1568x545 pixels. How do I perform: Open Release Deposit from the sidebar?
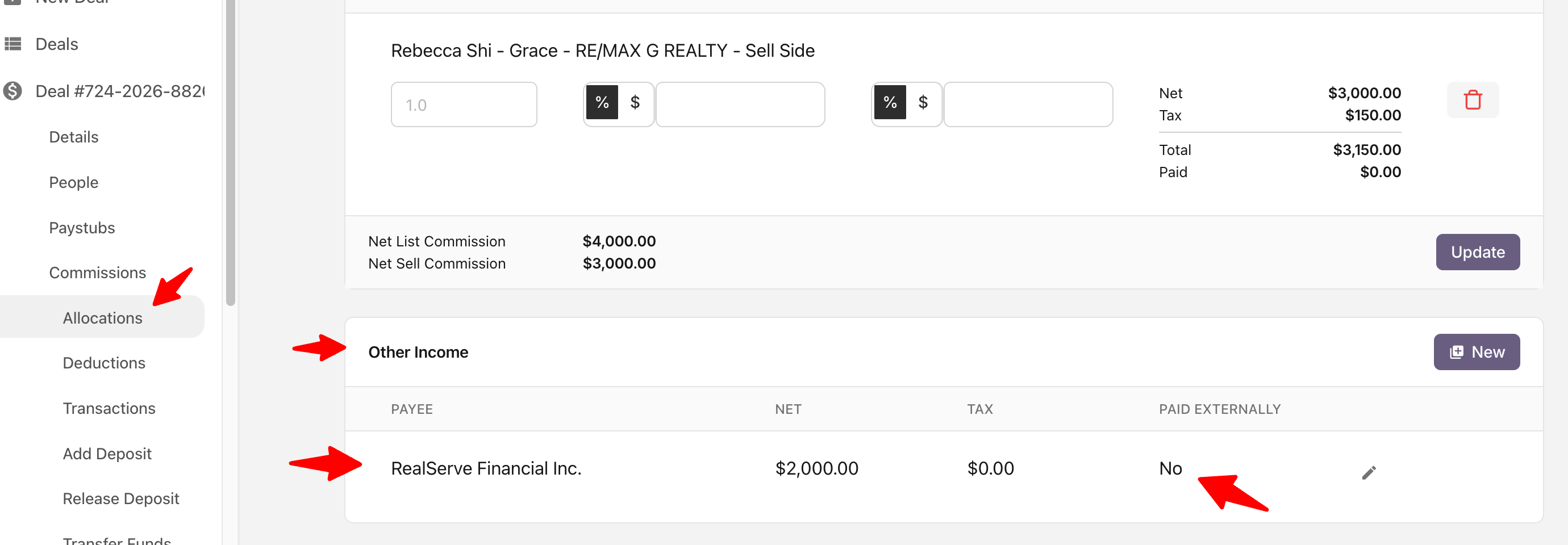click(x=120, y=499)
